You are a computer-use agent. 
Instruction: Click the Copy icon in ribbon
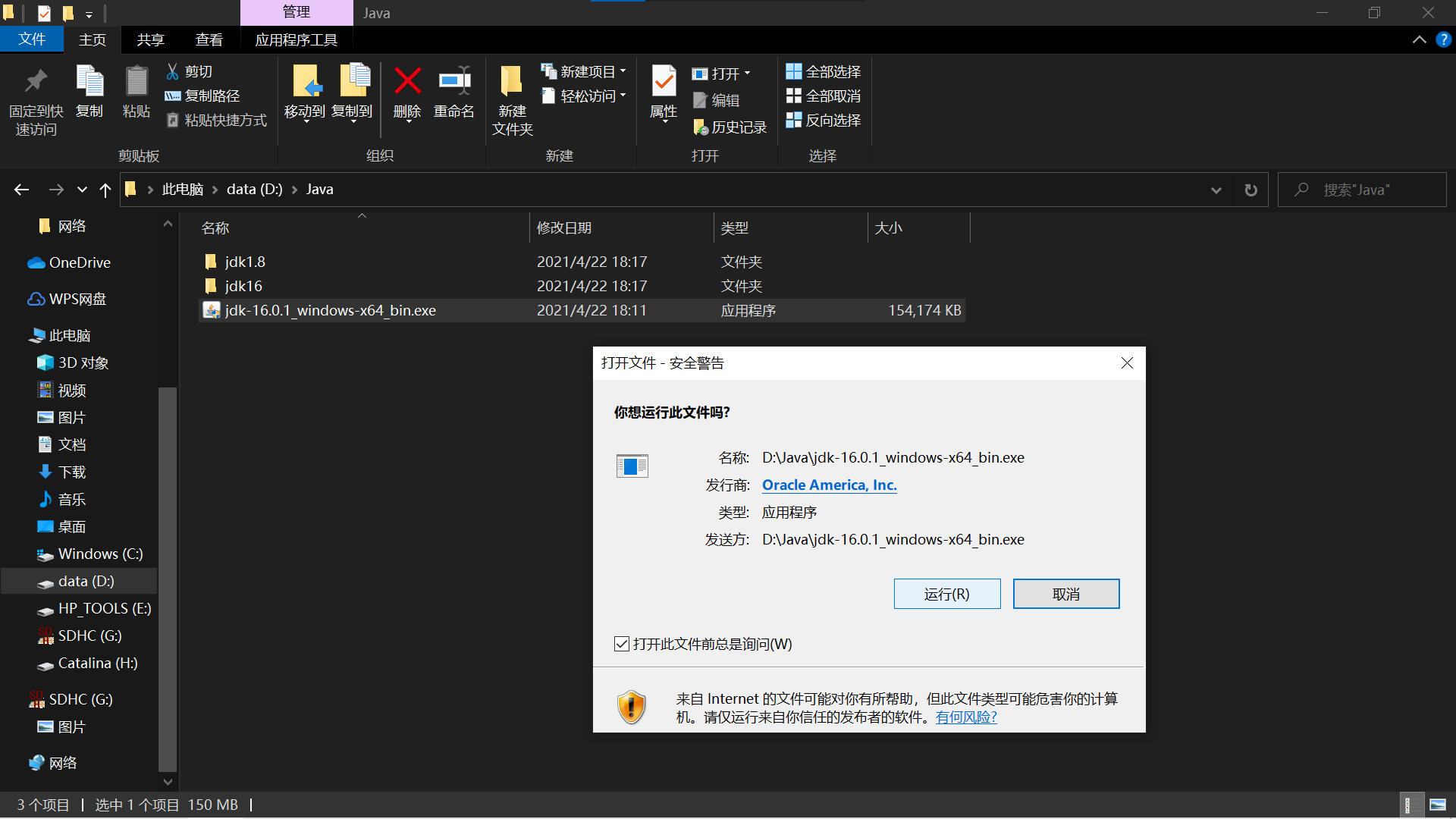click(89, 81)
